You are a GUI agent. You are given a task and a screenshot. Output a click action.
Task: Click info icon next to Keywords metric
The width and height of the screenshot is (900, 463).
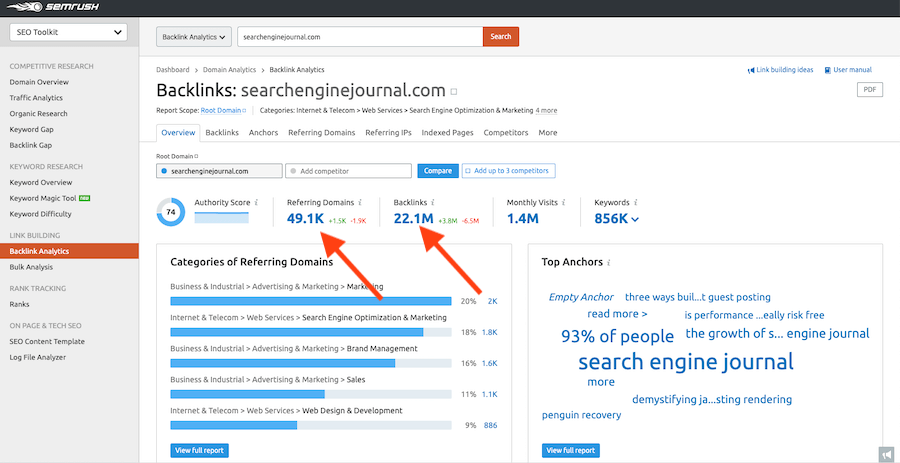pos(636,203)
